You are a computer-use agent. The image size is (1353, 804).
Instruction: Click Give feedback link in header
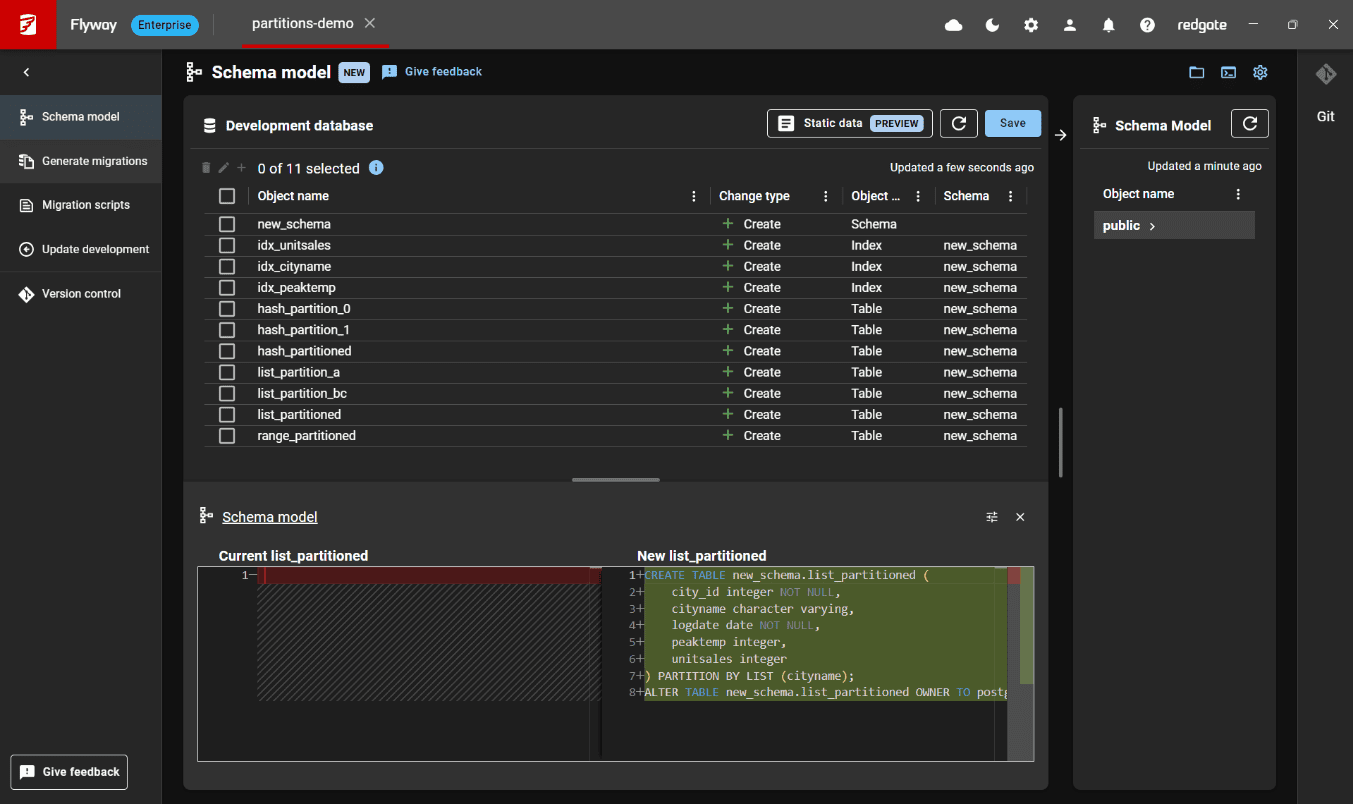tap(432, 72)
